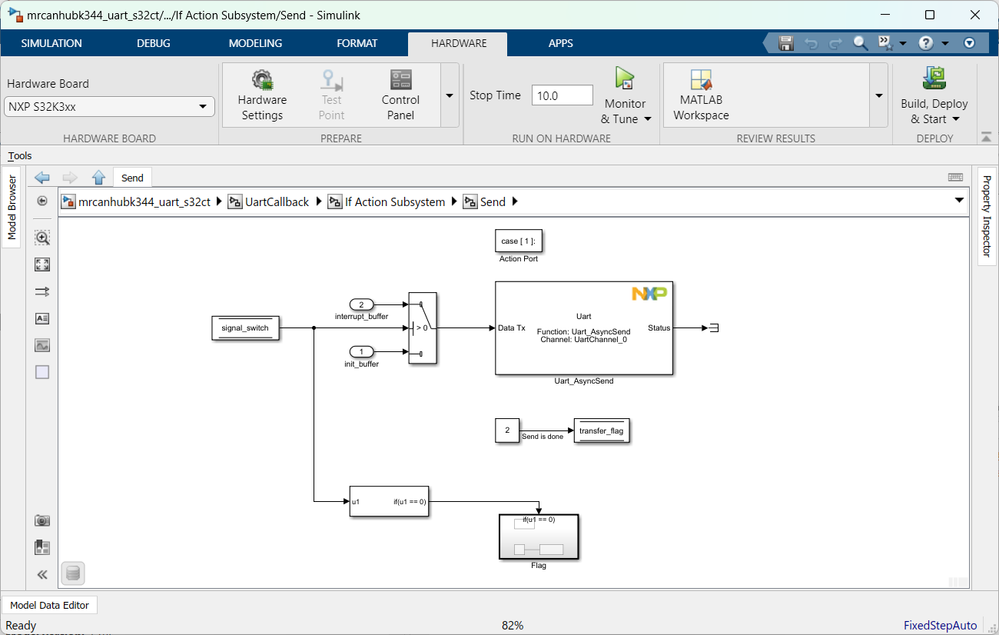Click the Send tab above breadcrumb
999x635 pixels.
coord(133,178)
